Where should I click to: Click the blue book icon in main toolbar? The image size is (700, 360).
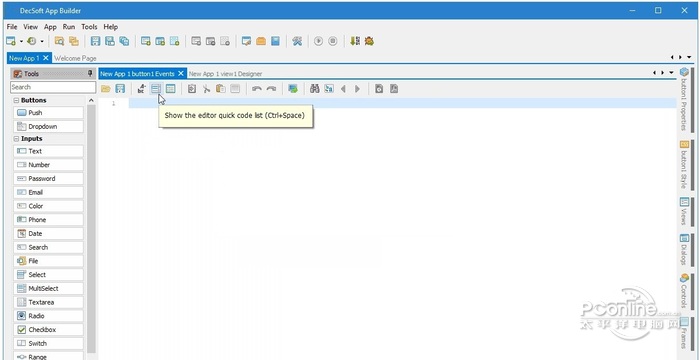tap(275, 41)
